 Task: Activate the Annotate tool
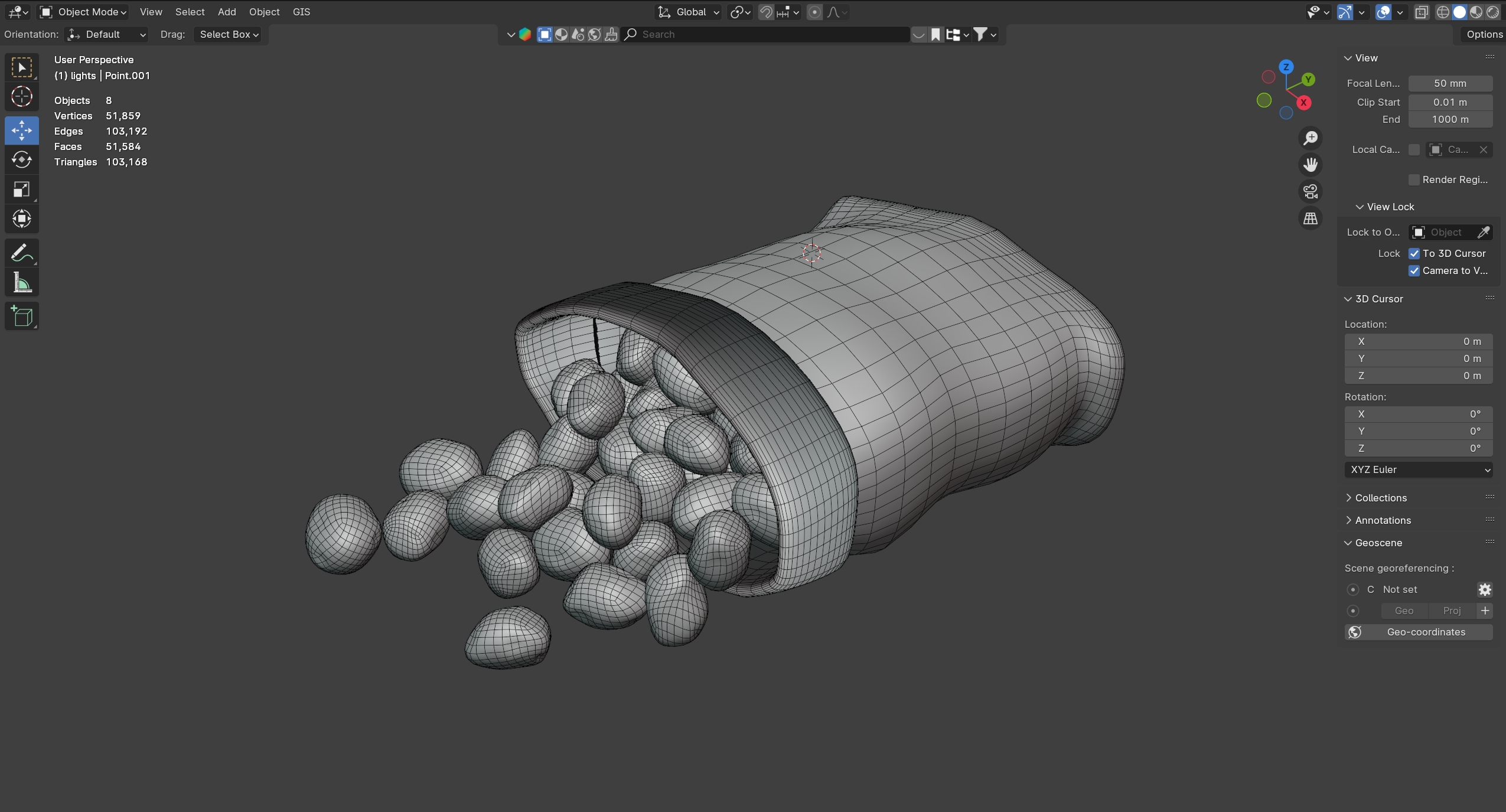[22, 253]
